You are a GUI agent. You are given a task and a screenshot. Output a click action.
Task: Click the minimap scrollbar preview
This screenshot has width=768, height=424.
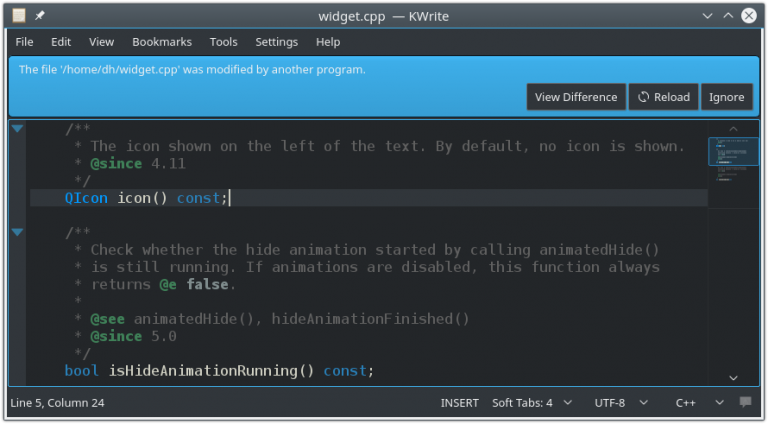pyautogui.click(x=732, y=160)
